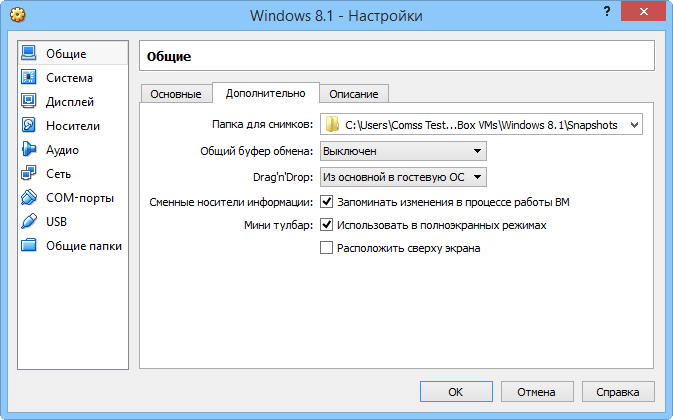Close the settings window
The height and width of the screenshot is (420, 673).
click(x=643, y=12)
